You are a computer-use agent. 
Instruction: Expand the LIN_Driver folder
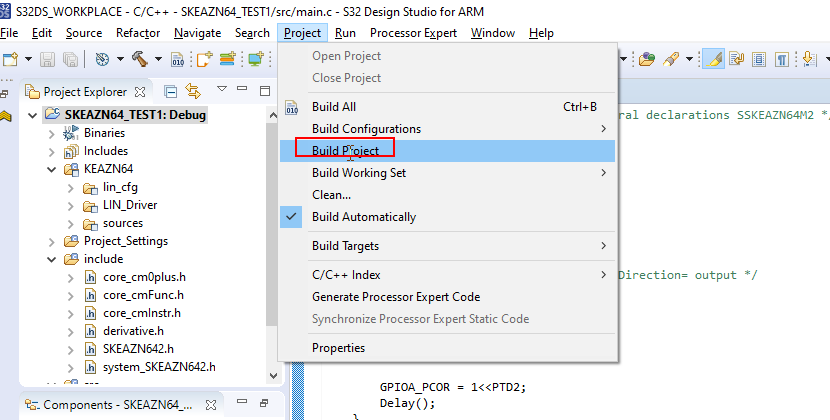tap(70, 206)
